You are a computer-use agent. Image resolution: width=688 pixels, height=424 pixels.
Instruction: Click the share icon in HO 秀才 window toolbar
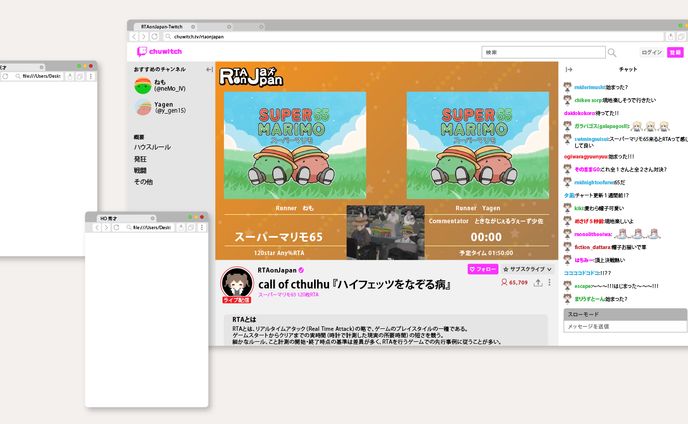pyautogui.click(x=181, y=227)
